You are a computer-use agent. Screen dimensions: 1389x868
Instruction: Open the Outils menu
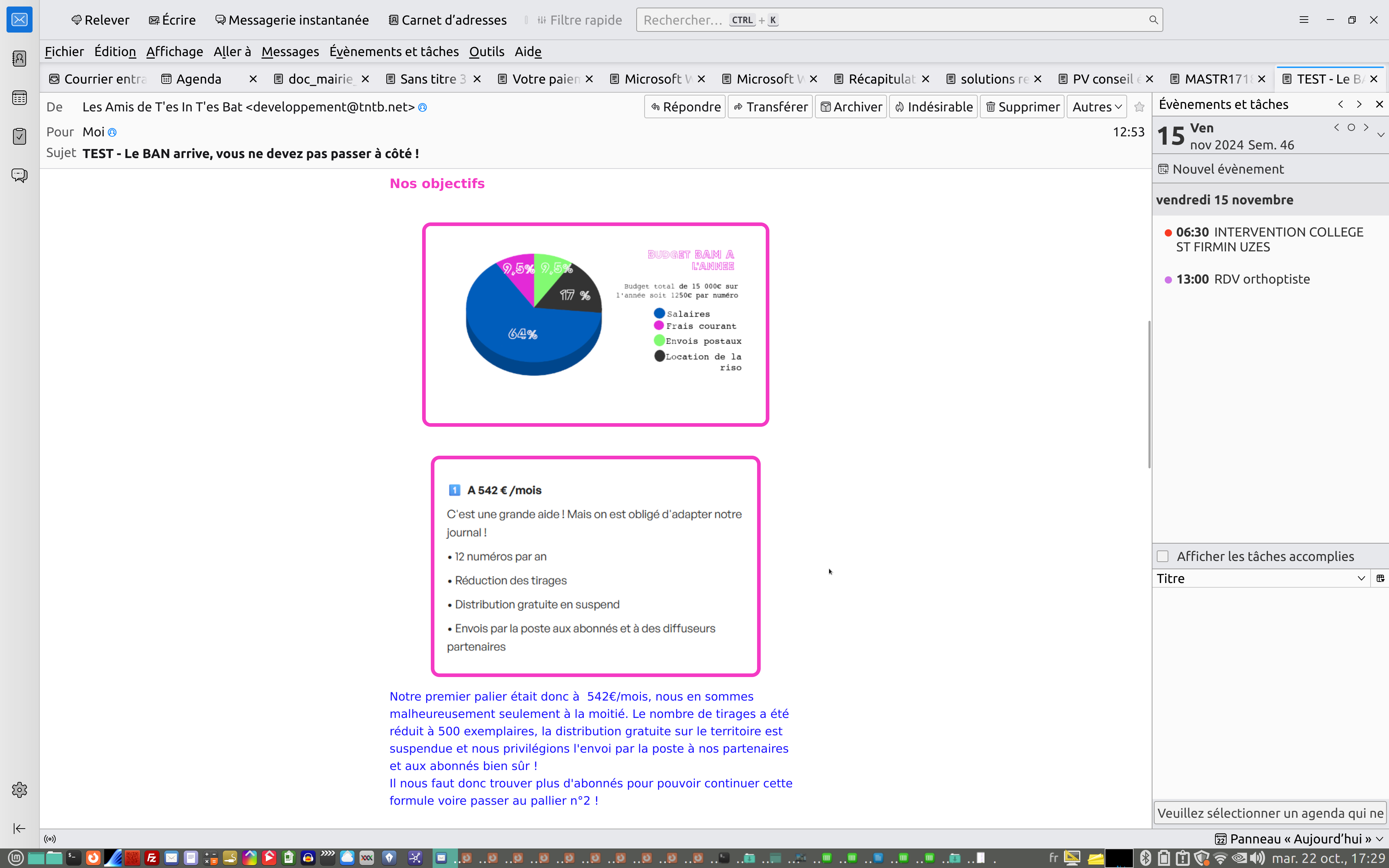coord(486,52)
